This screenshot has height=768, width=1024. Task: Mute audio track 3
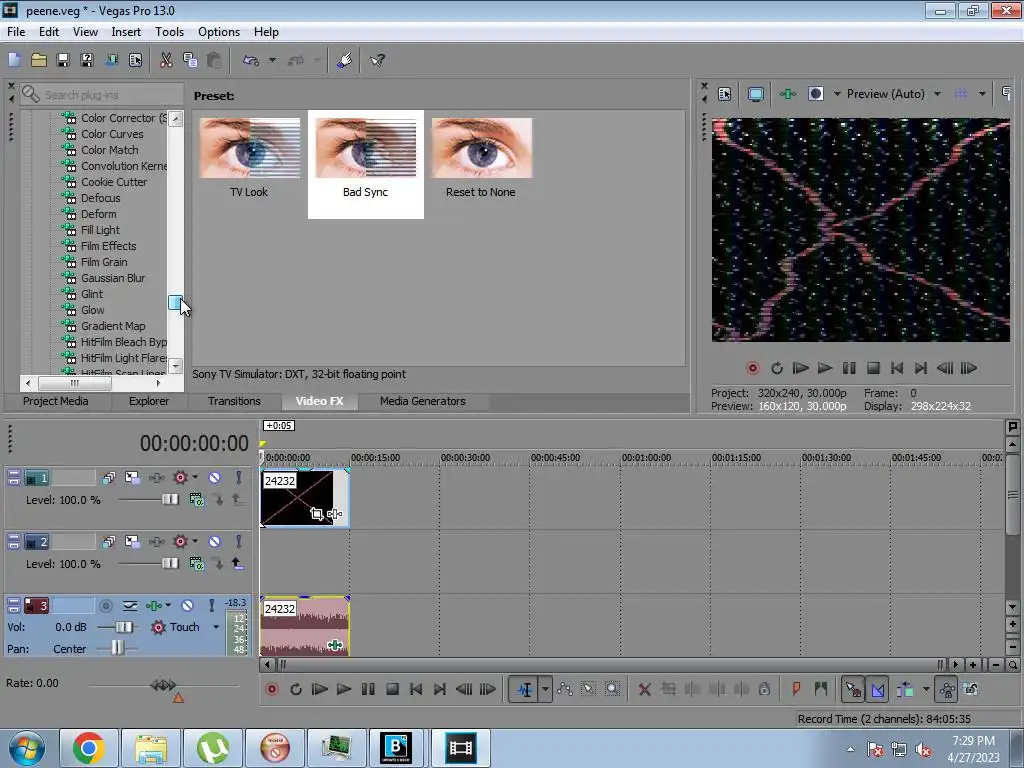[x=187, y=605]
